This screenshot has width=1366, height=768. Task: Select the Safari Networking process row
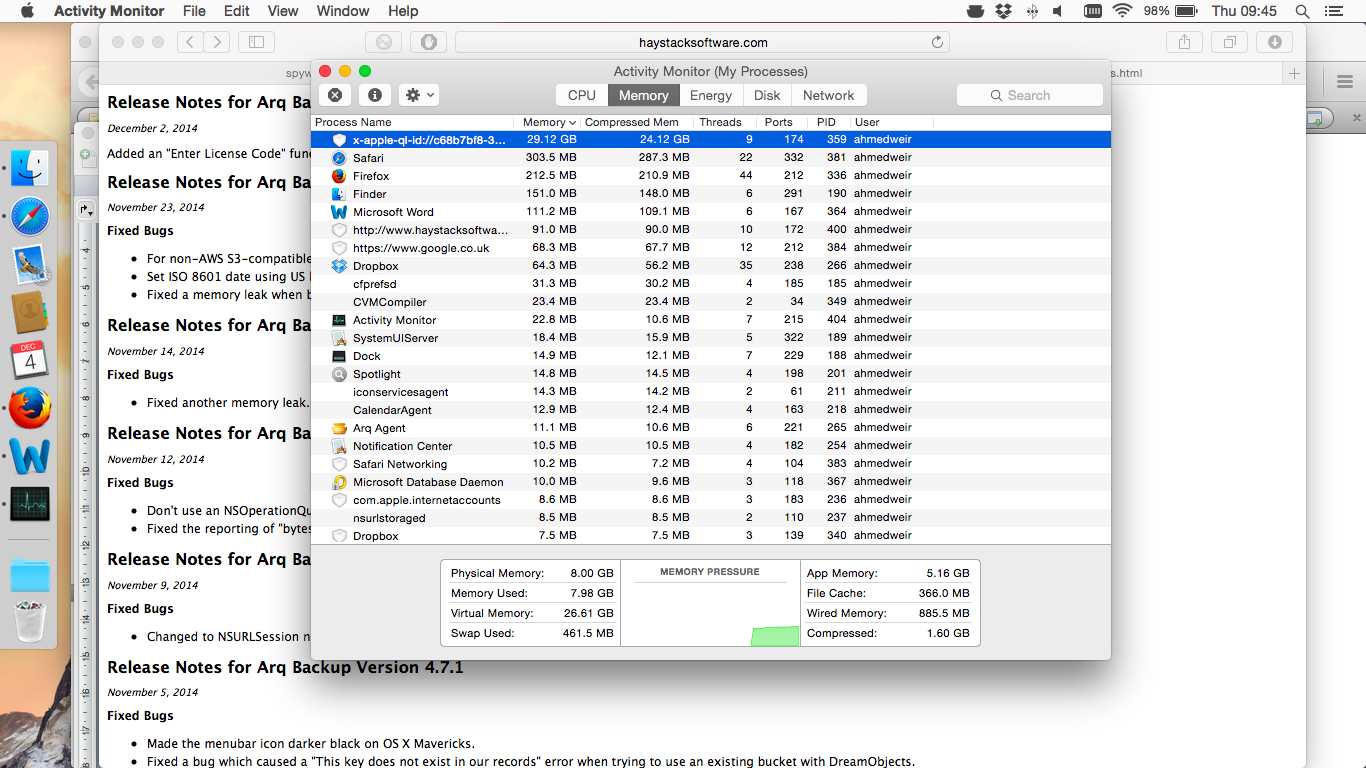pos(710,464)
